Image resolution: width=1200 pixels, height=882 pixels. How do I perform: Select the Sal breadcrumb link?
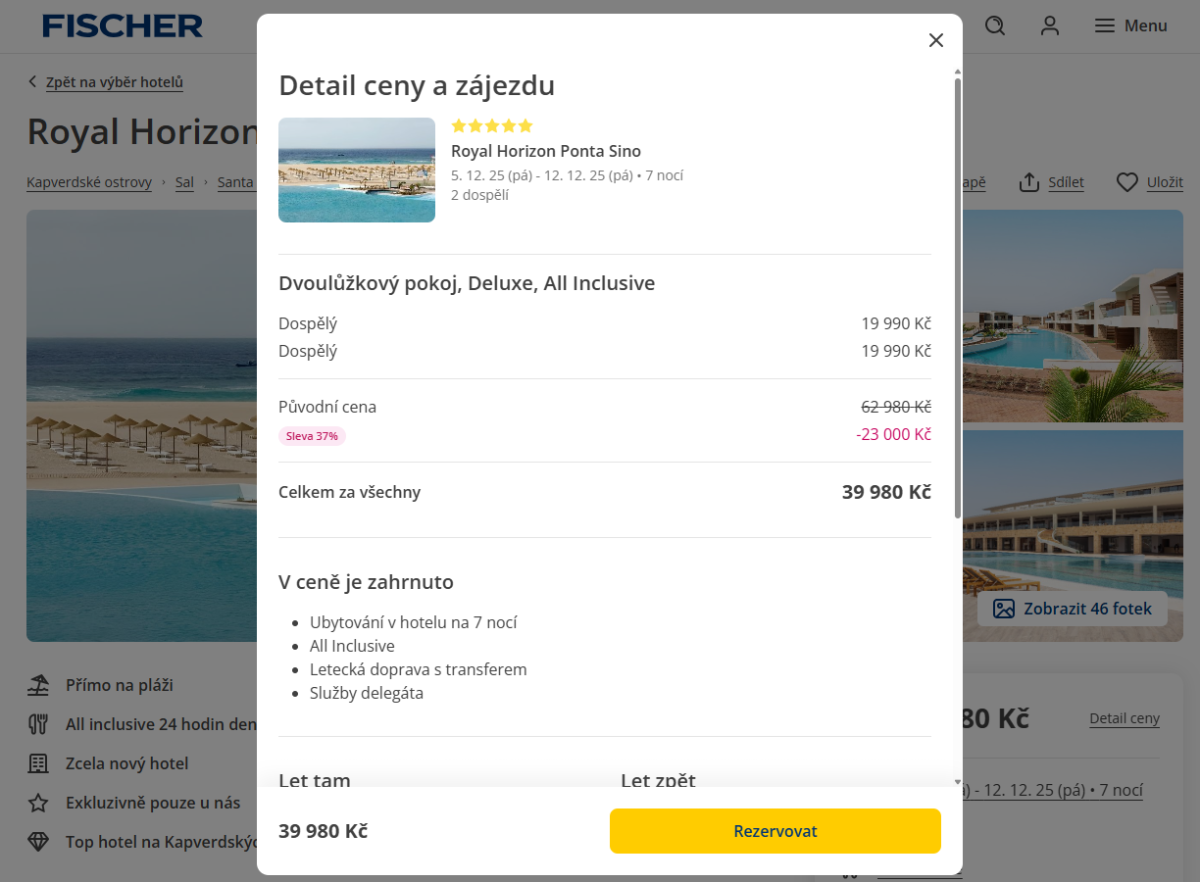(x=184, y=182)
